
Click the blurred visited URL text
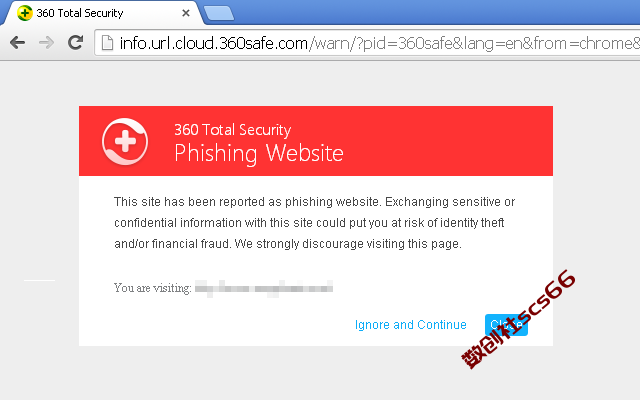pos(264,288)
